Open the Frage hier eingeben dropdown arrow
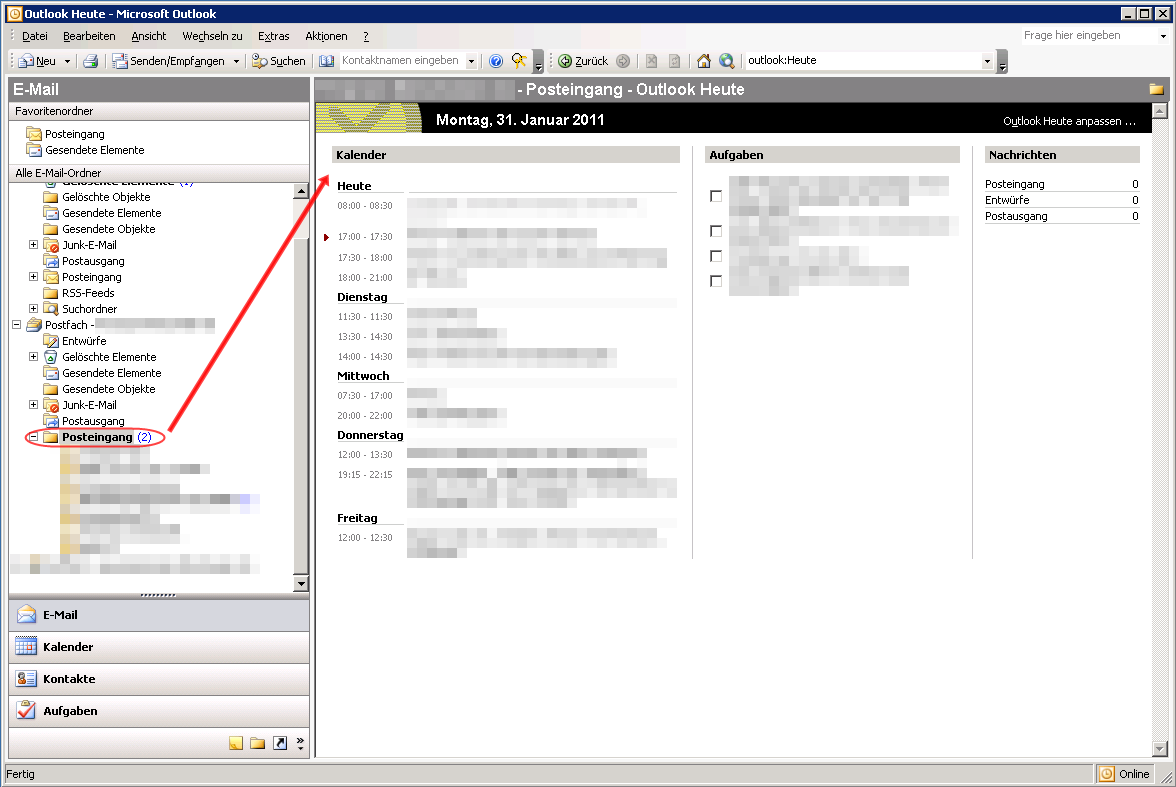 point(1163,36)
